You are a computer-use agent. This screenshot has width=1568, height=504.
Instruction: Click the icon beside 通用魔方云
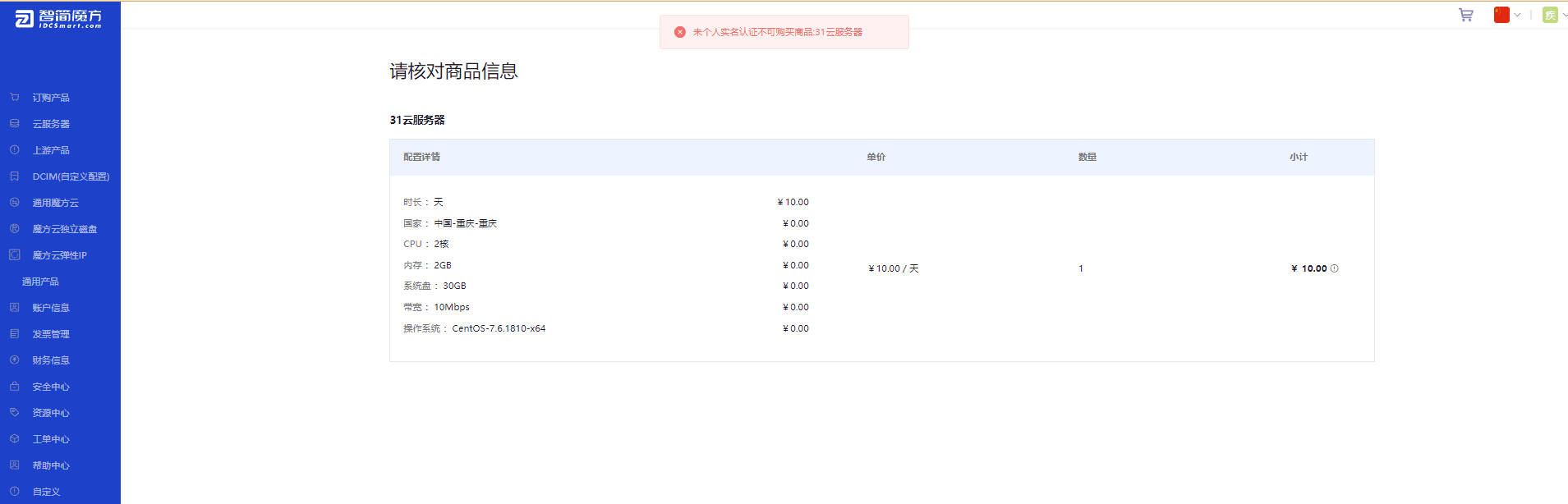tap(15, 202)
